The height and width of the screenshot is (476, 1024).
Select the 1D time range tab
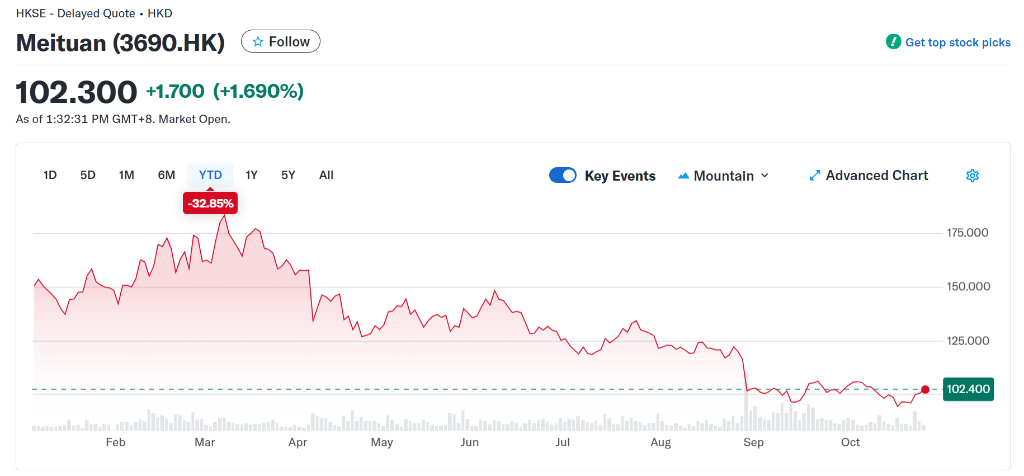50,175
